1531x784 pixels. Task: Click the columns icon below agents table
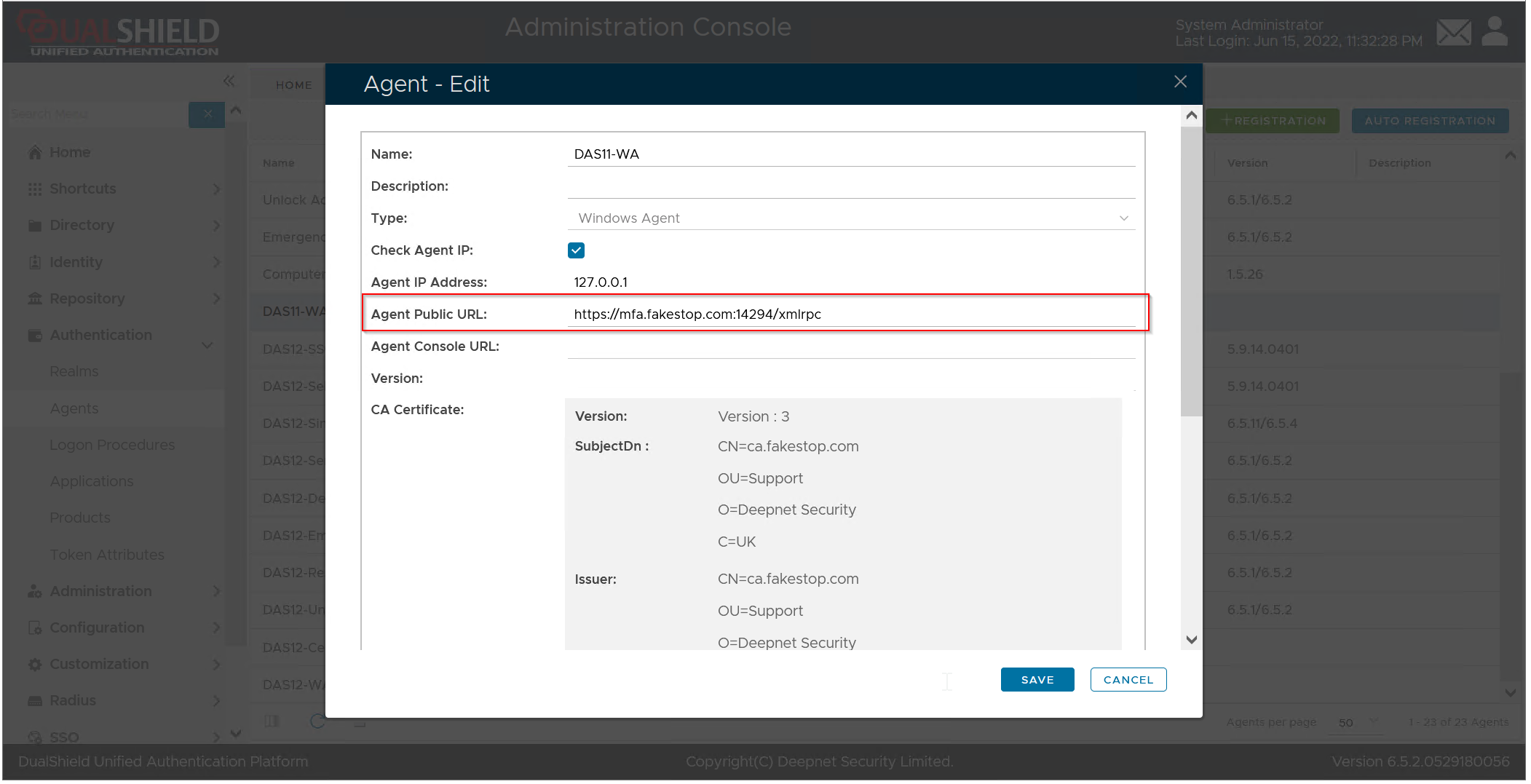tap(272, 721)
